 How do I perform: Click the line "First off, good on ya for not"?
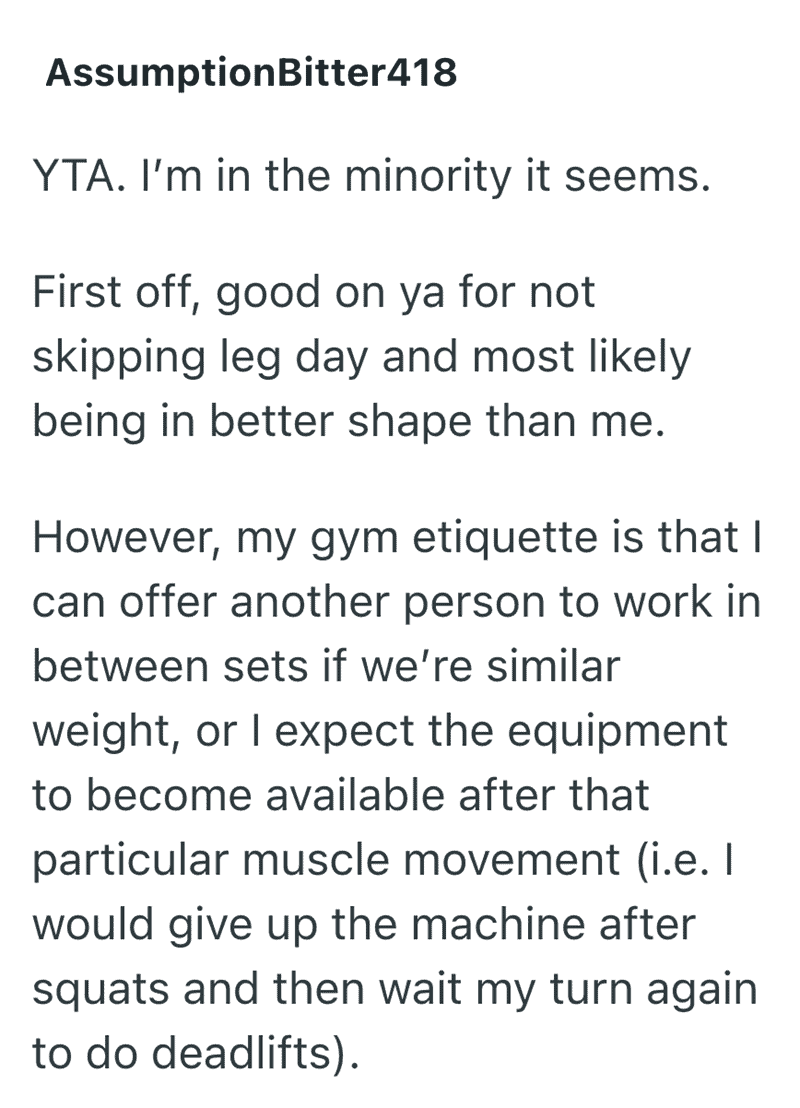click(x=314, y=293)
